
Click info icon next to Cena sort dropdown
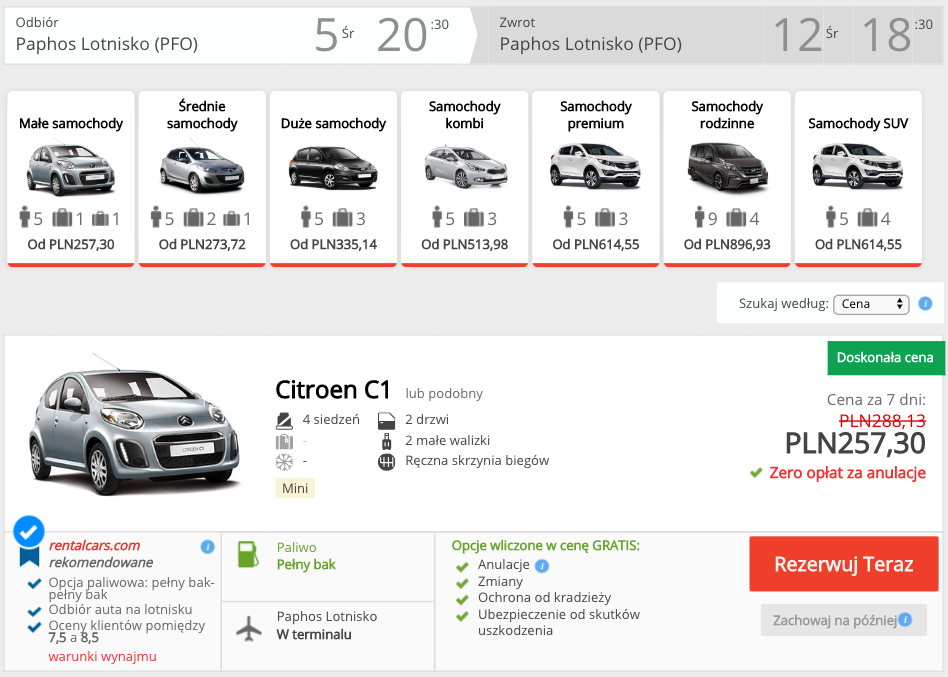(x=925, y=303)
